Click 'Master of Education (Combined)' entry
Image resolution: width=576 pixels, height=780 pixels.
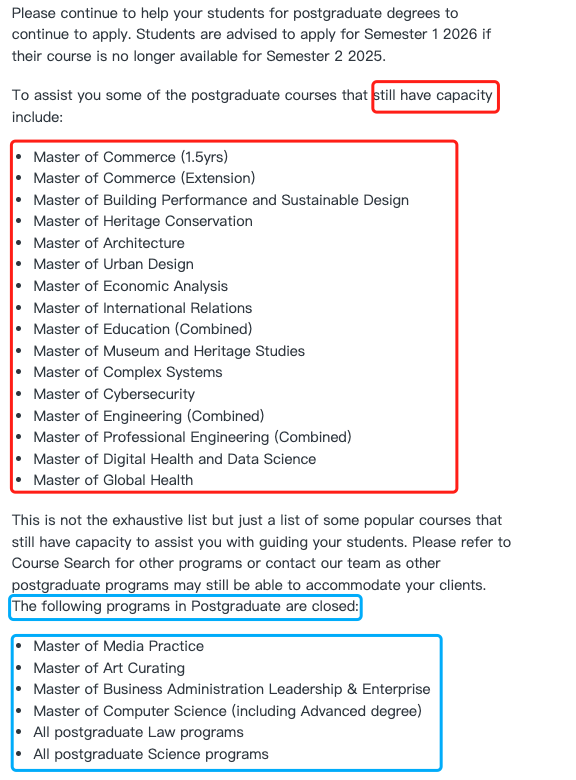pos(143,329)
